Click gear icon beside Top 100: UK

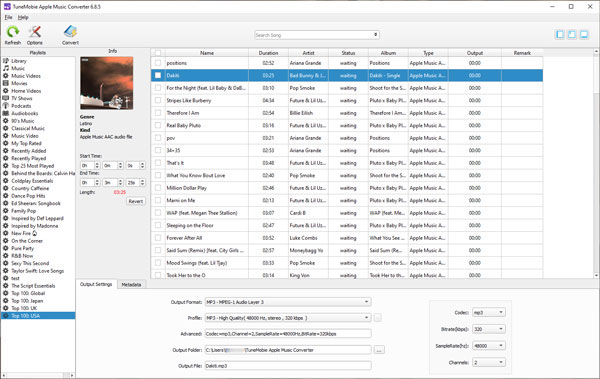click(x=6, y=308)
